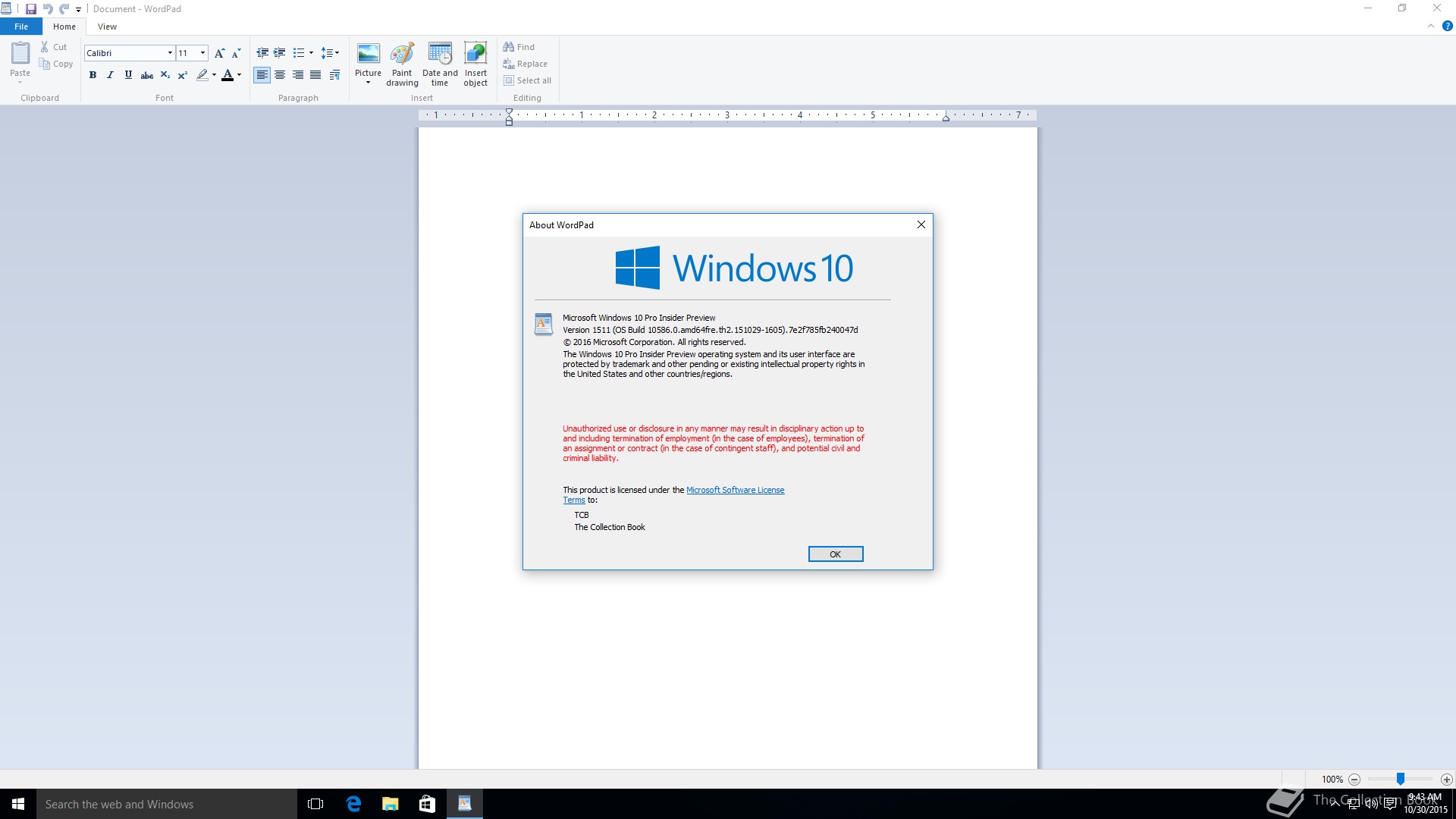Click zoom in plus button
The image size is (1456, 819).
[1446, 780]
